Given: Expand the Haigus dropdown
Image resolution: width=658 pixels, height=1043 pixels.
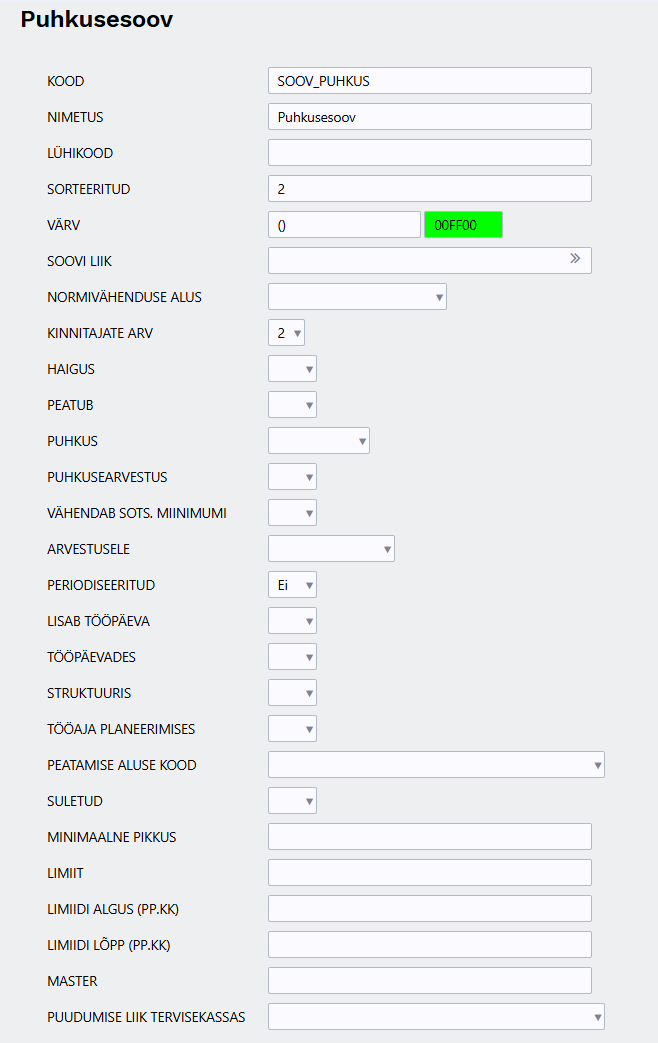Looking at the screenshot, I should (292, 369).
